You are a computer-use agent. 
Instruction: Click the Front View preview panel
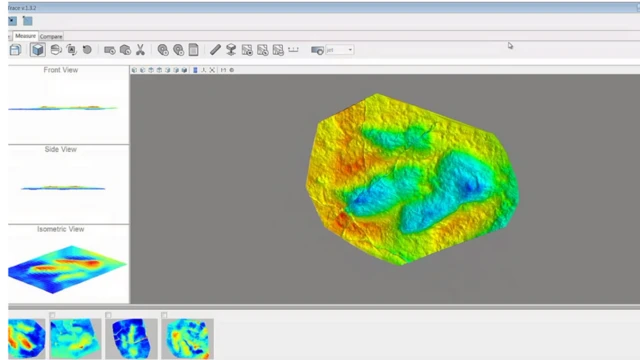click(69, 104)
